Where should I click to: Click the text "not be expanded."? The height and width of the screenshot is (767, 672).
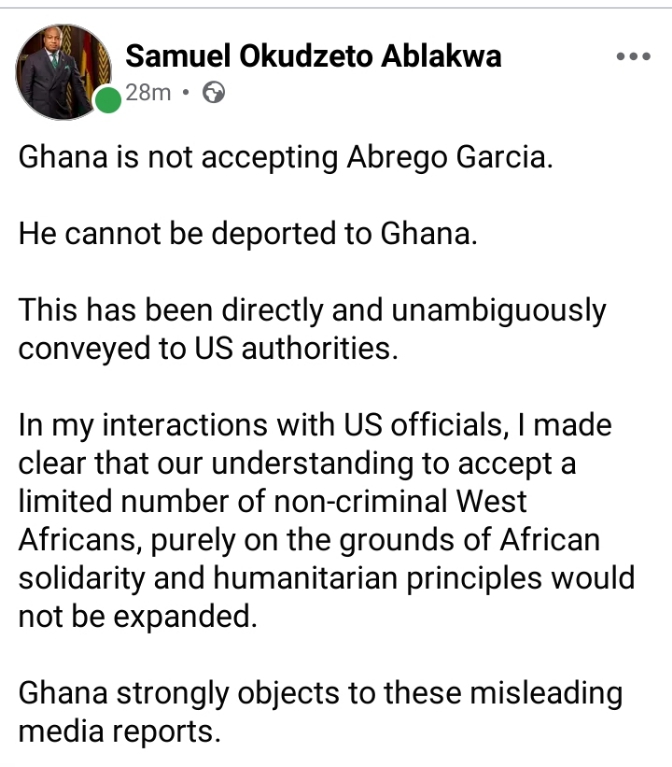pyautogui.click(x=138, y=615)
